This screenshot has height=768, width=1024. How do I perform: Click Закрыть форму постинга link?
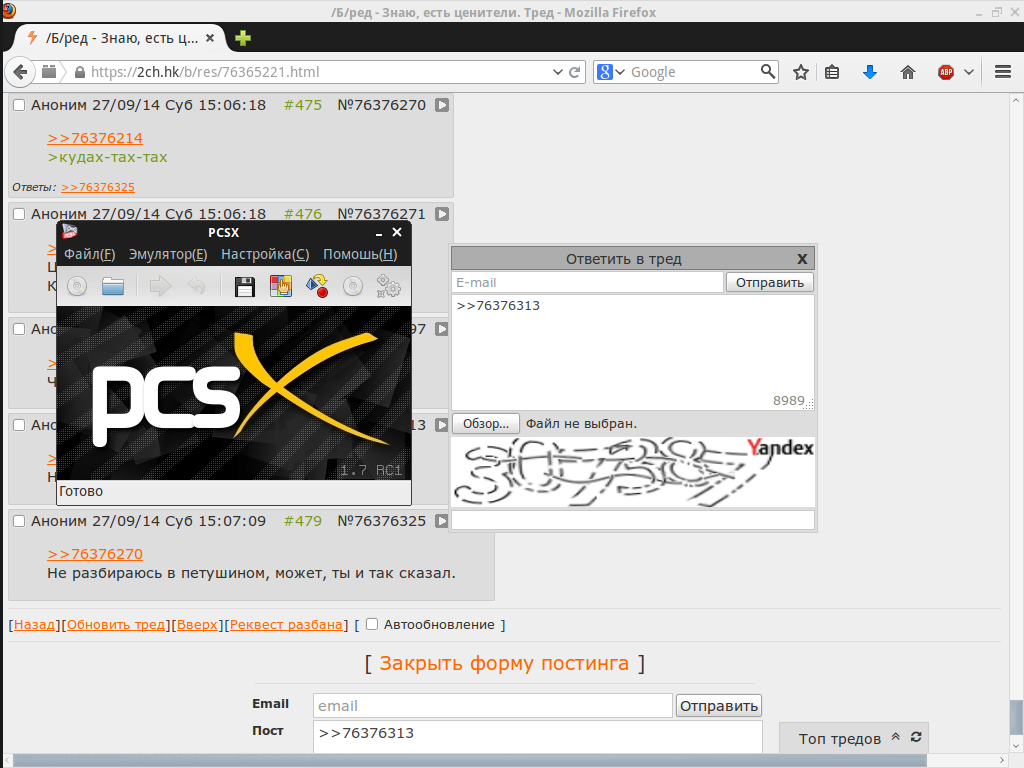click(x=504, y=663)
